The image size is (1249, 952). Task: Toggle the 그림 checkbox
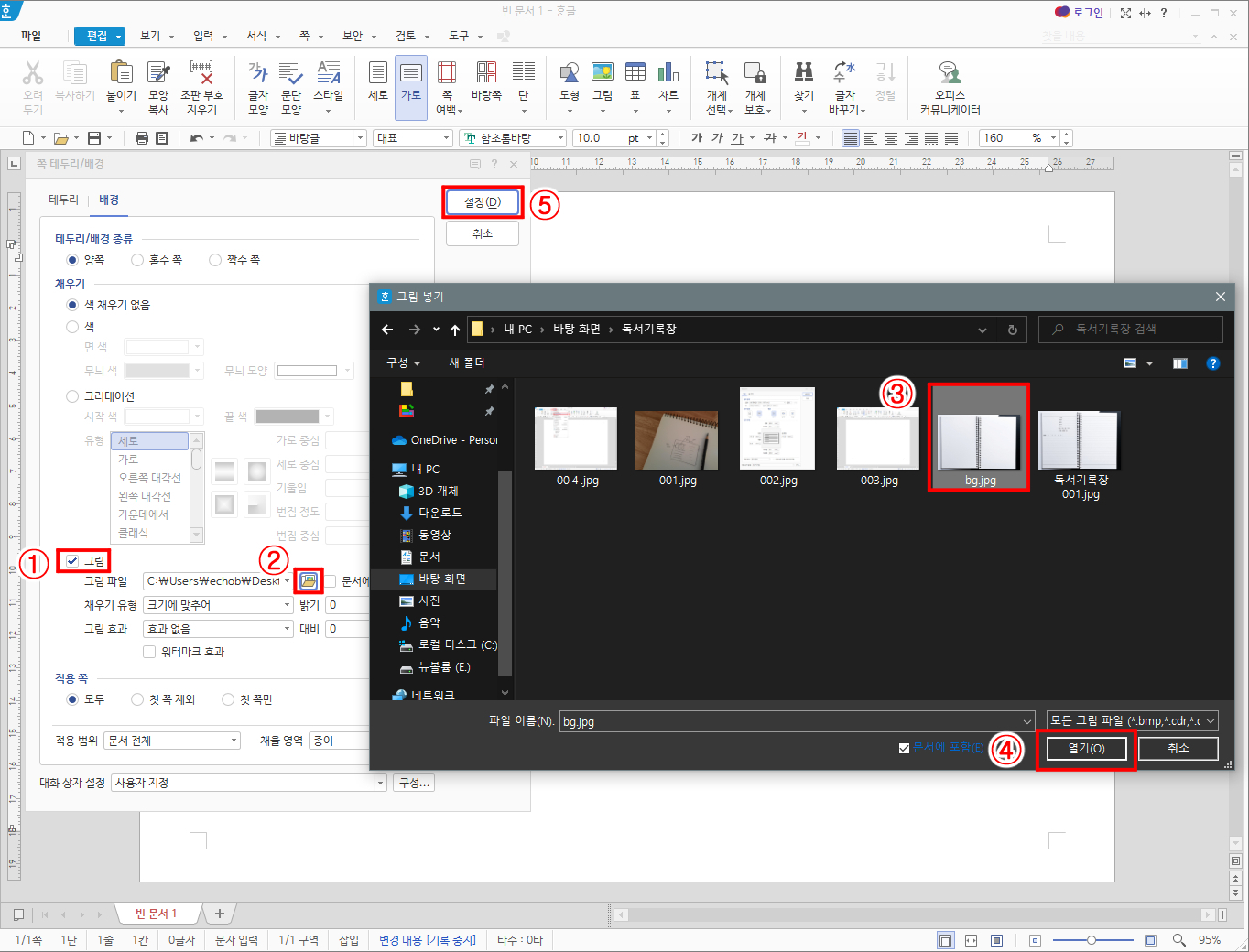[72, 561]
